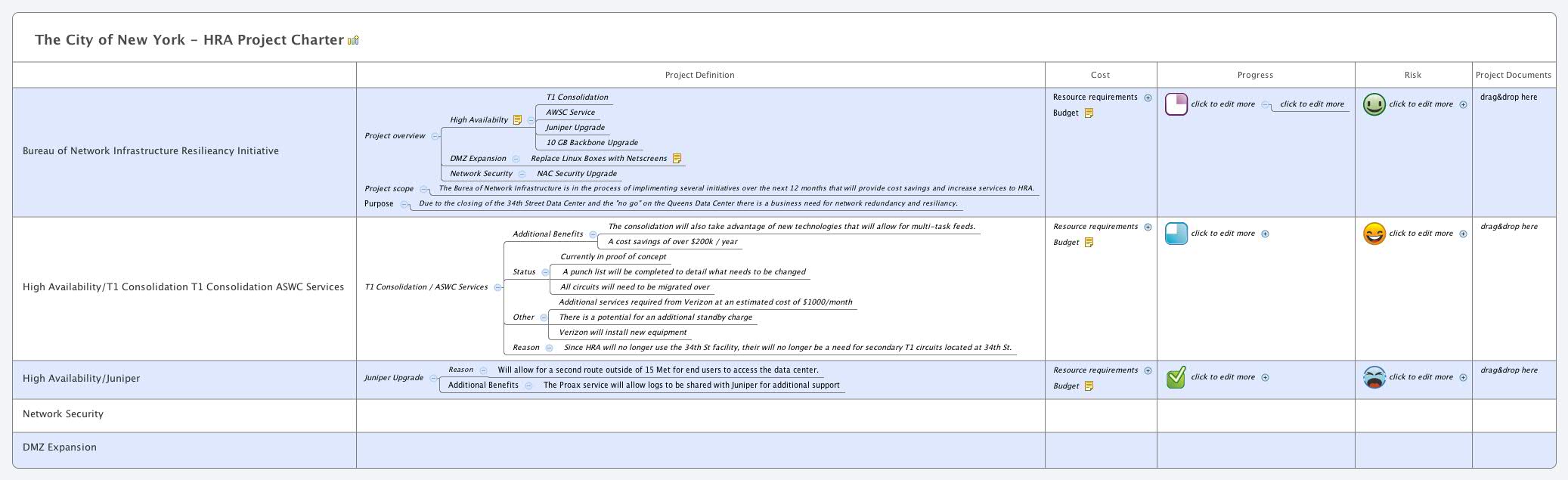Select the High Availability/Juniper row label
The image size is (1568, 480).
tap(81, 379)
